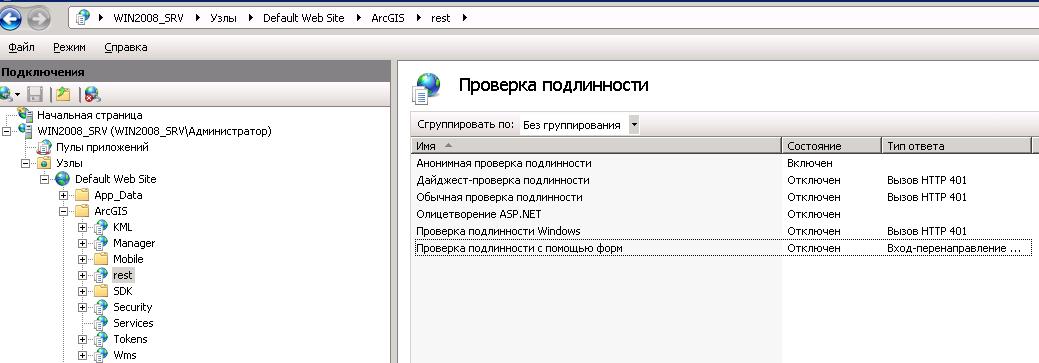
Task: Click the WIN2008_SRV server icon in tree
Action: click(x=26, y=131)
